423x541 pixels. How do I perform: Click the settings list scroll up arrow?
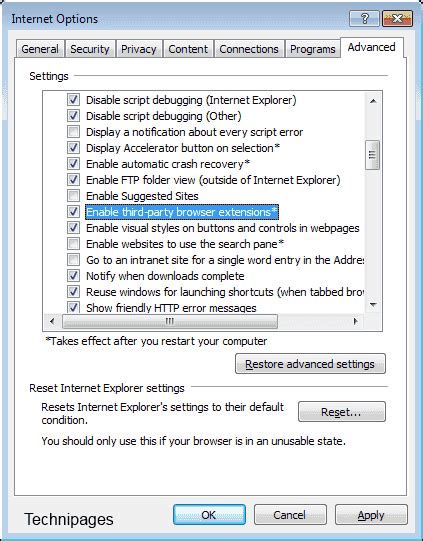click(373, 101)
